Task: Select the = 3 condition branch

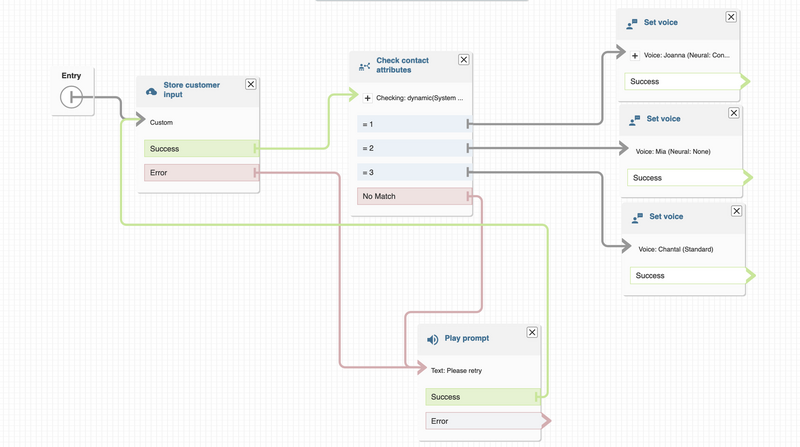Action: (414, 172)
